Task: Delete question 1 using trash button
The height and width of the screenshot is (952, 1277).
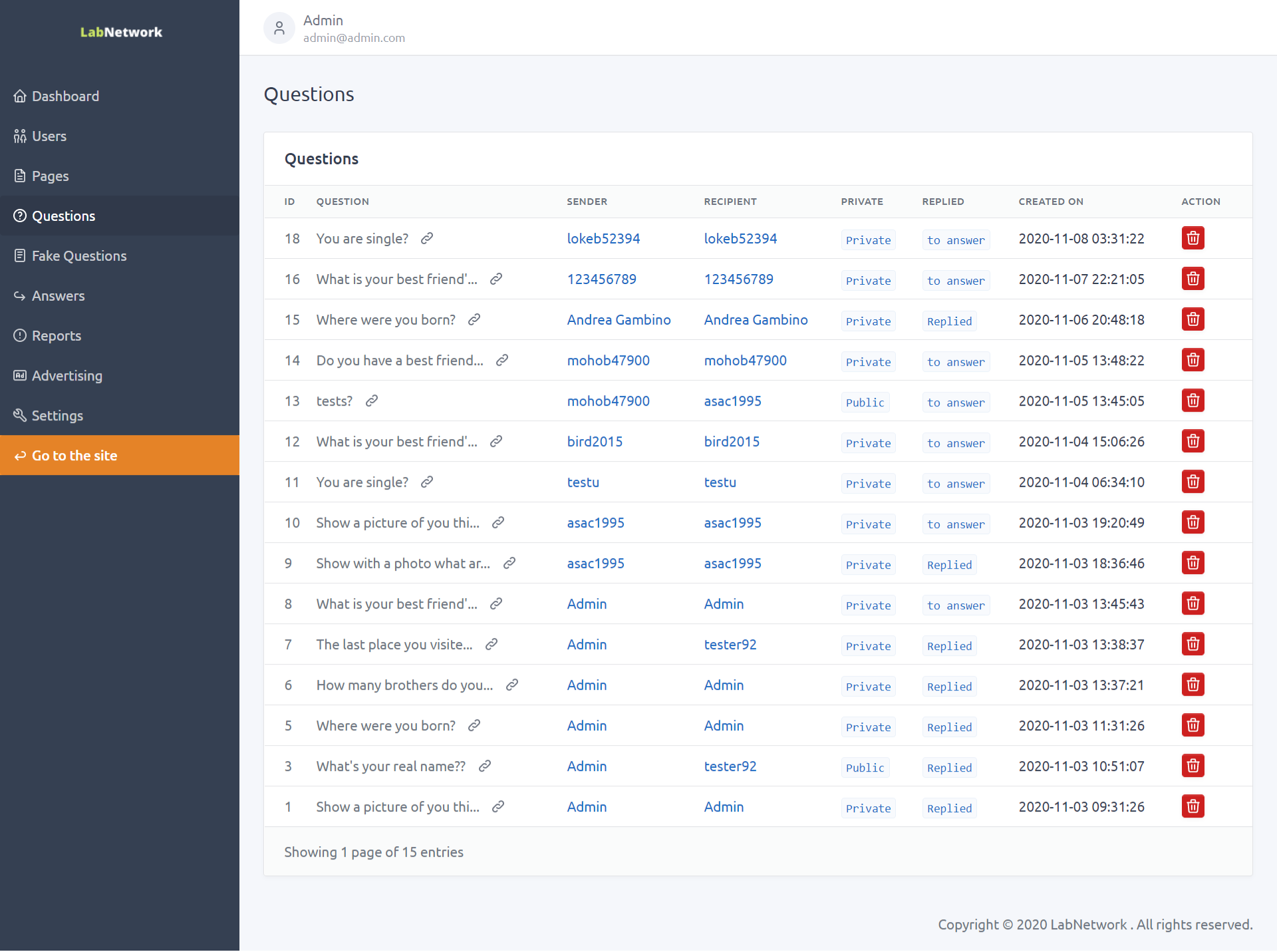Action: [x=1193, y=806]
